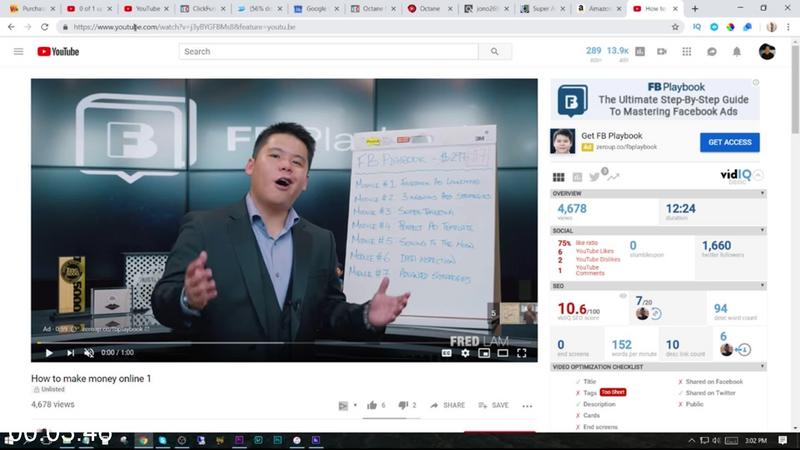
Task: Open the account avatar menu
Action: (767, 52)
